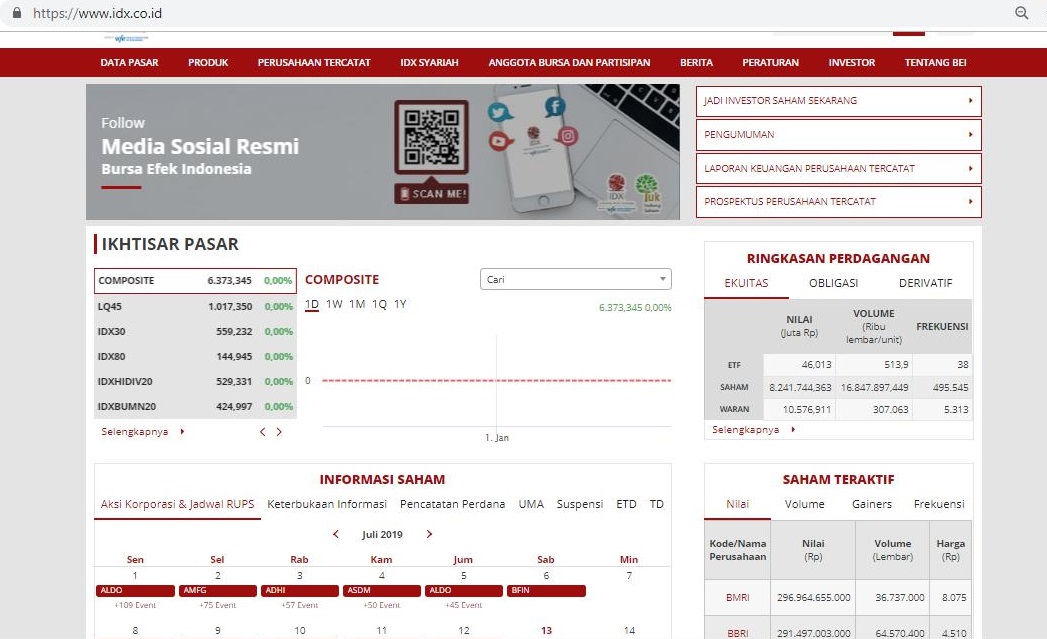Switch to the Obligasi tab
The width and height of the screenshot is (1047, 639).
tap(833, 283)
